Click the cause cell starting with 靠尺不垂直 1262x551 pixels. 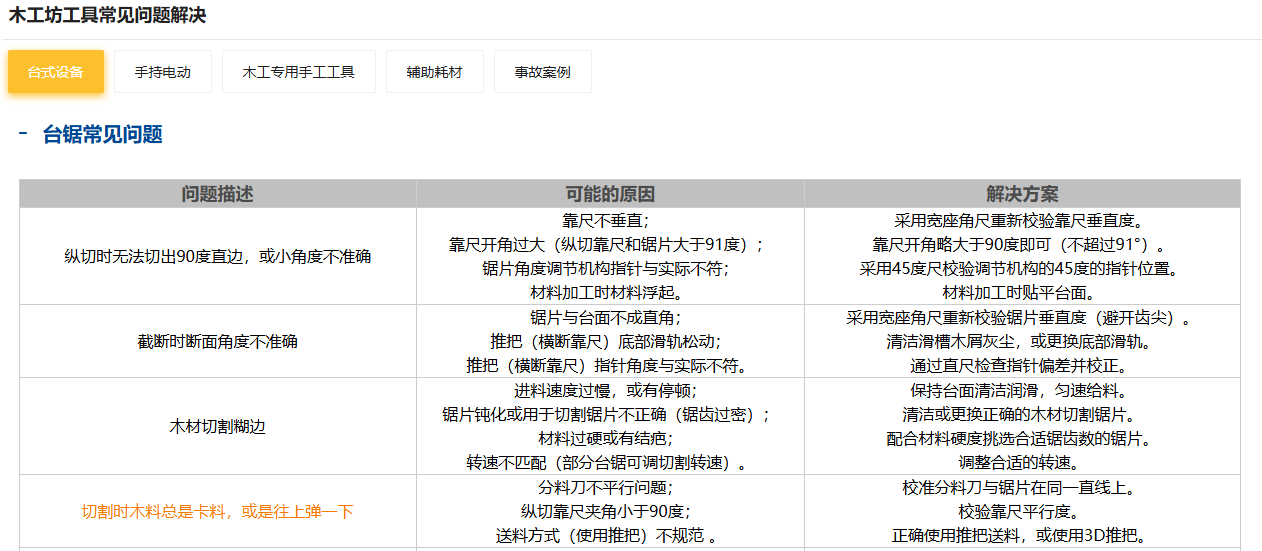click(x=610, y=256)
